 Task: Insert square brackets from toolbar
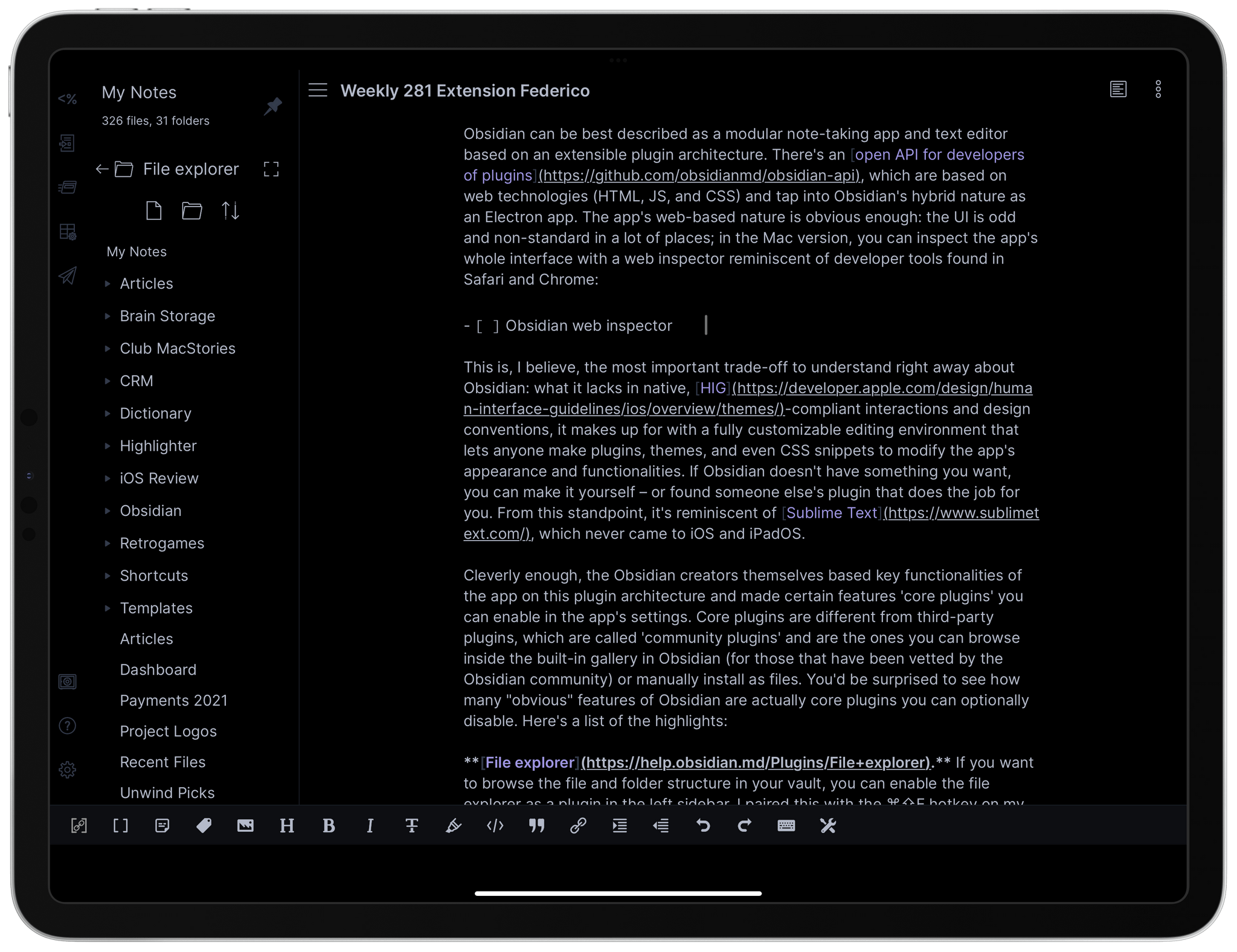(x=121, y=826)
